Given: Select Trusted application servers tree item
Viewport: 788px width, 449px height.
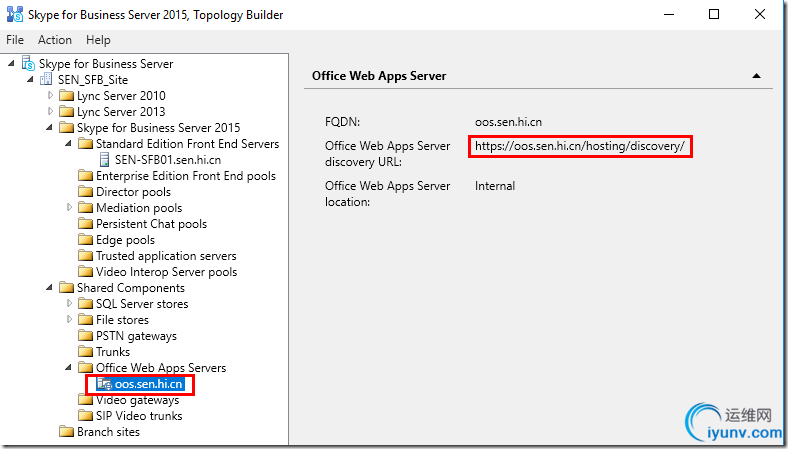Looking at the screenshot, I should pos(166,256).
